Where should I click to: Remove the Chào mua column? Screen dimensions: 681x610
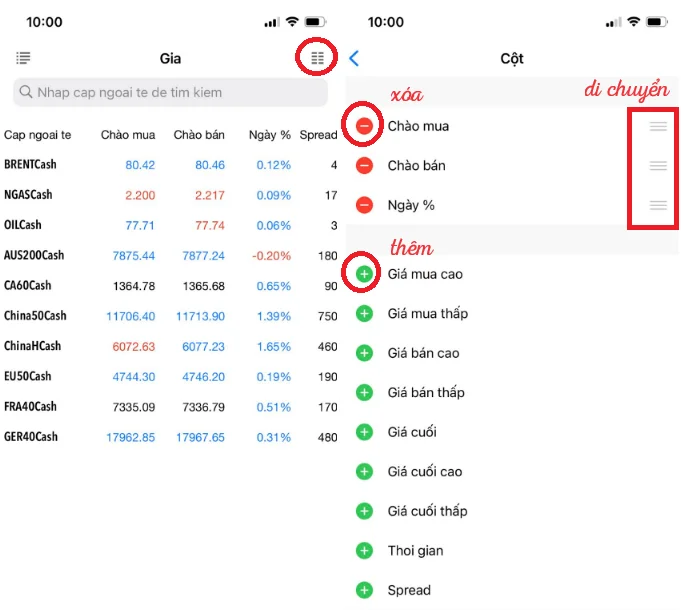[x=364, y=126]
